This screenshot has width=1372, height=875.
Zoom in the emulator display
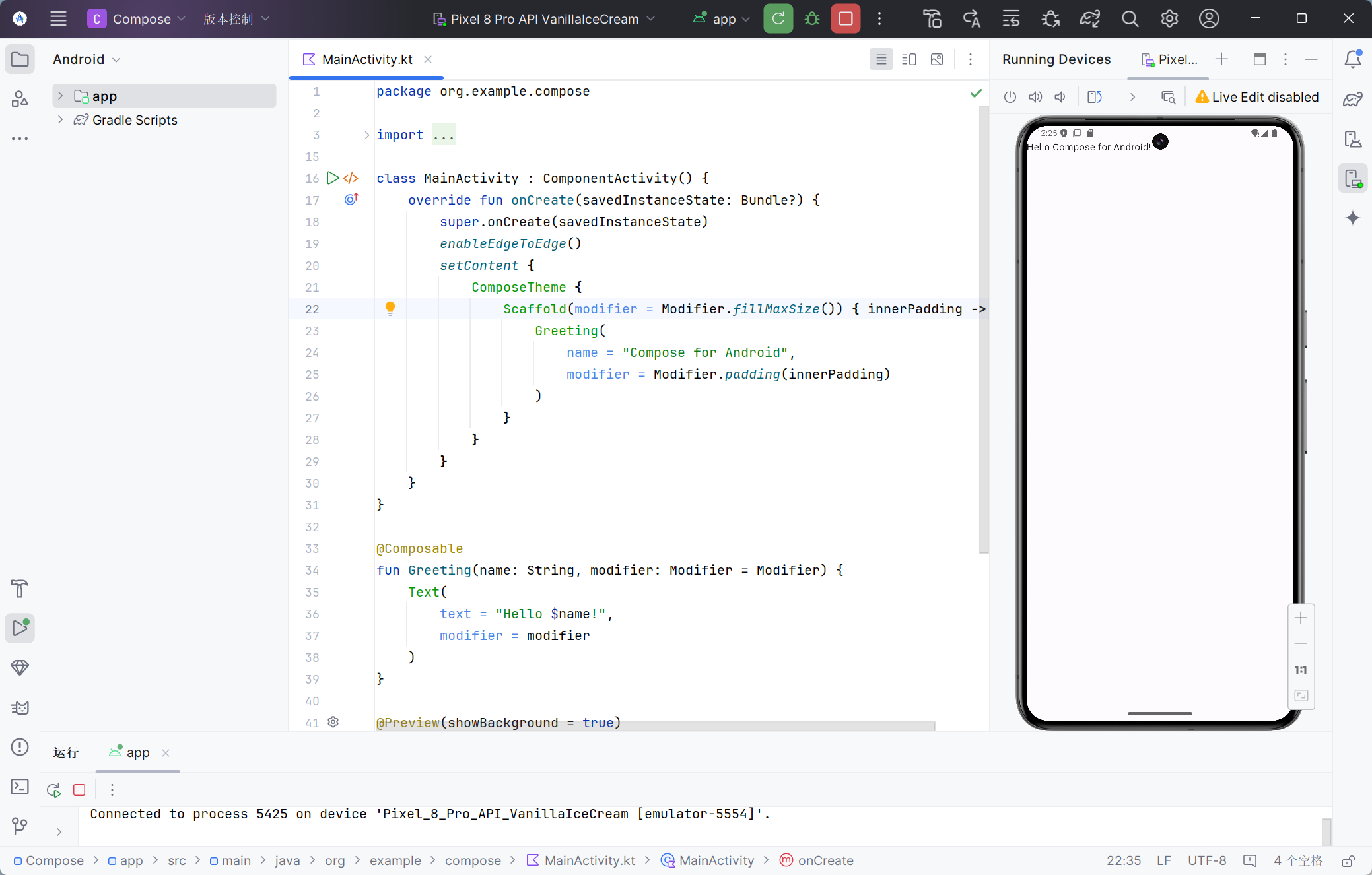point(1301,618)
